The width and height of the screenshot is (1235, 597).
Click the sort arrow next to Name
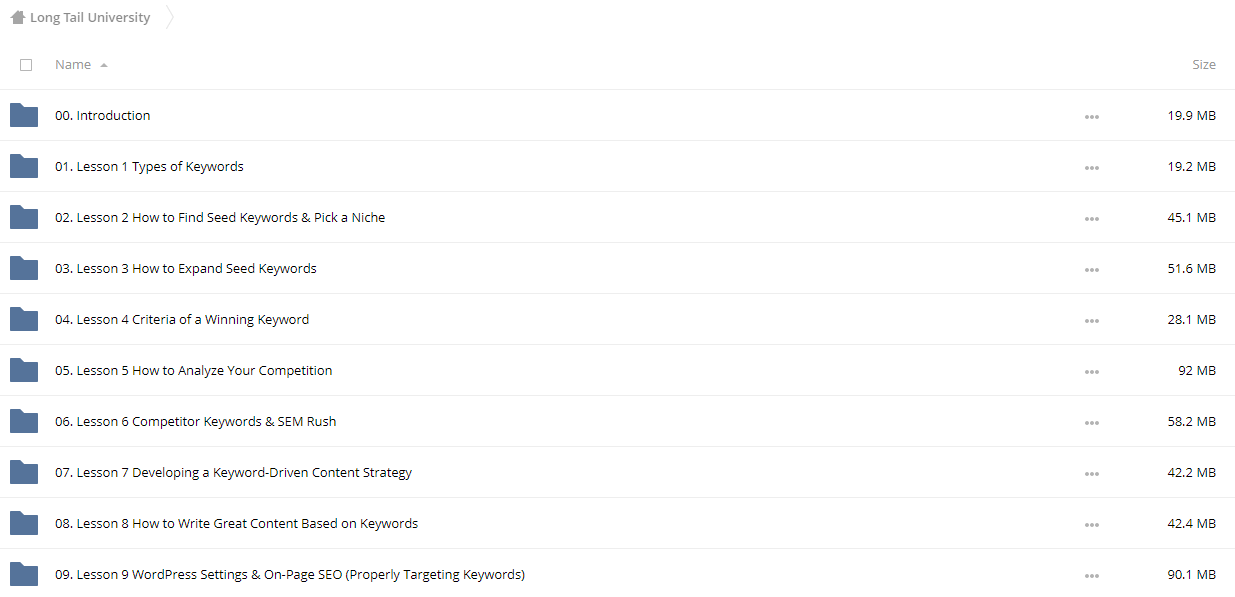[x=104, y=65]
